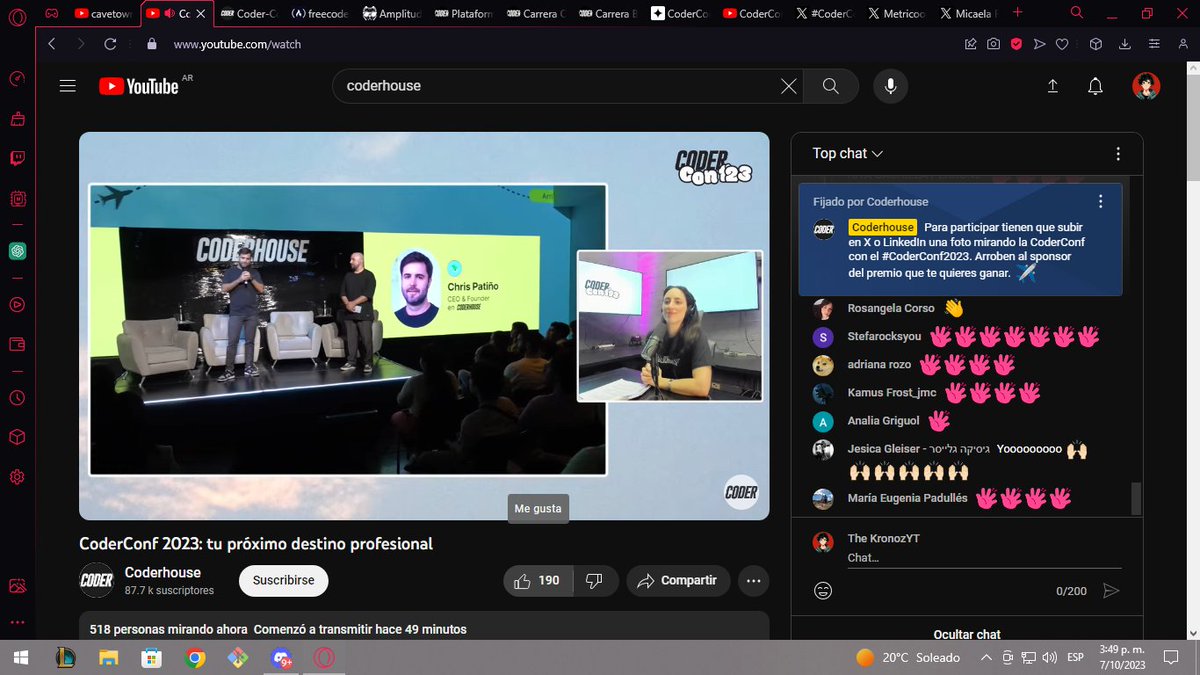
Task: Open live chat options three-dot menu
Action: click(1118, 154)
